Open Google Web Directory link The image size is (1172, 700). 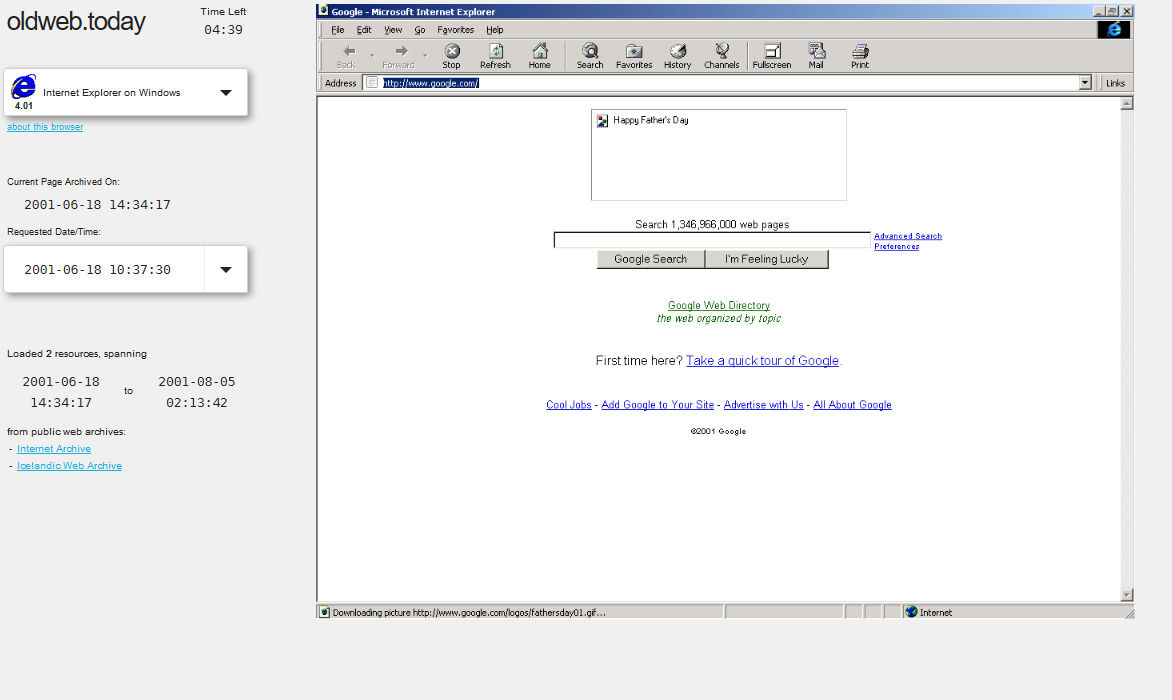pos(718,306)
